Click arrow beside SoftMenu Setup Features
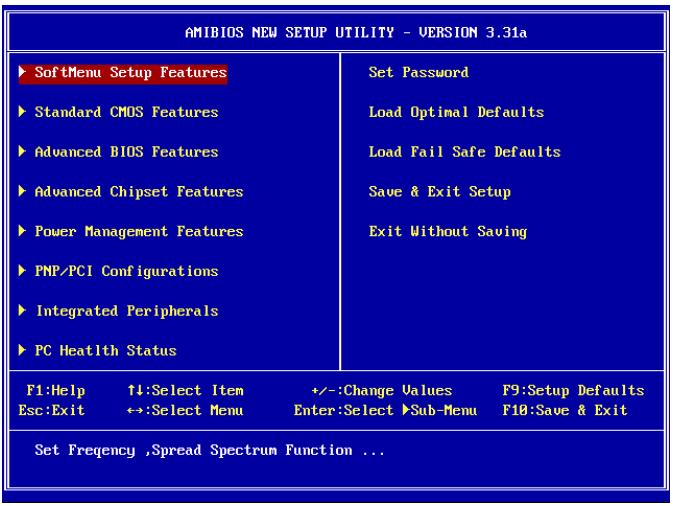The image size is (673, 506). point(22,72)
